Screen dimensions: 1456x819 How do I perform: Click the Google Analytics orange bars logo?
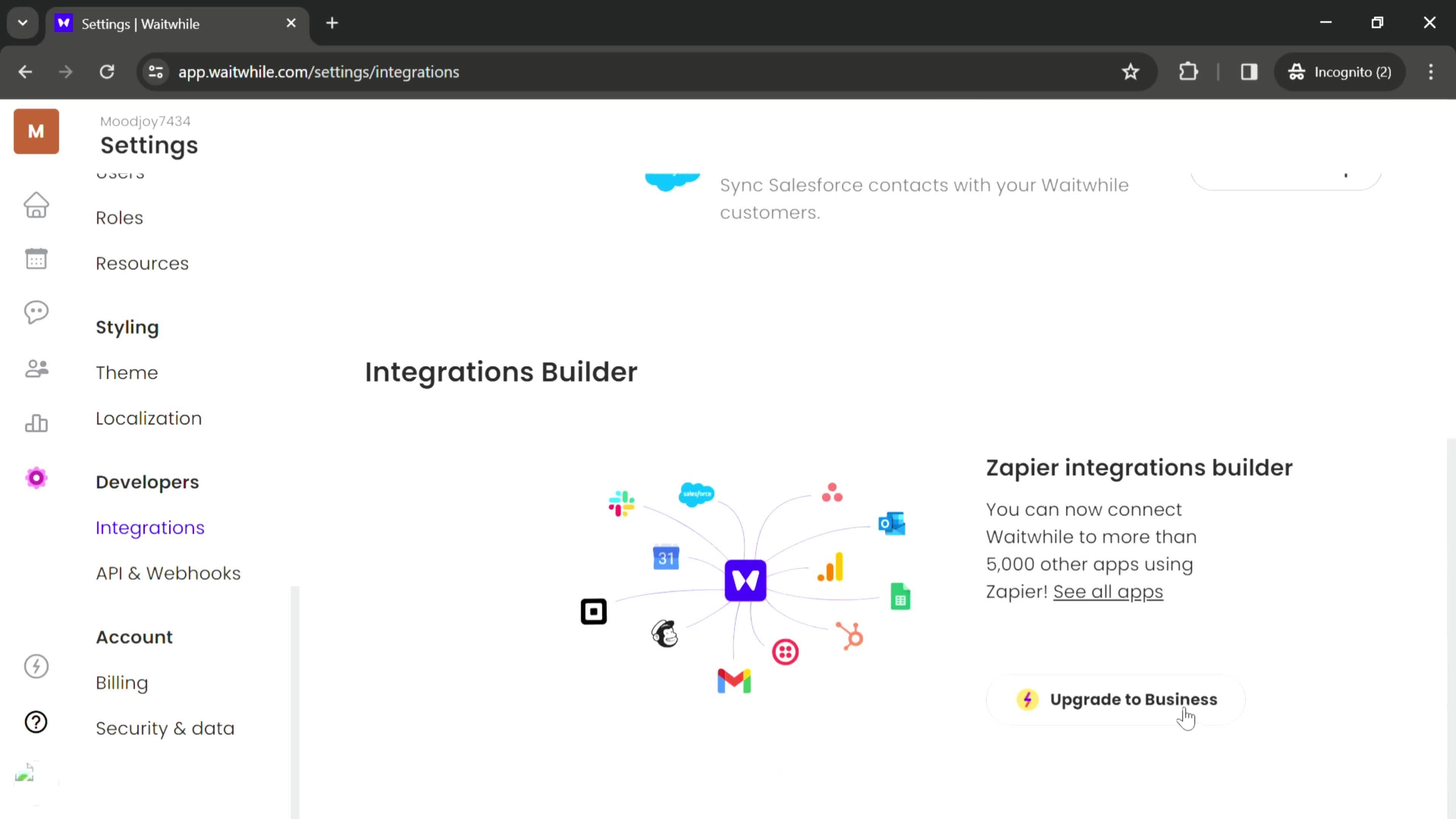click(830, 567)
